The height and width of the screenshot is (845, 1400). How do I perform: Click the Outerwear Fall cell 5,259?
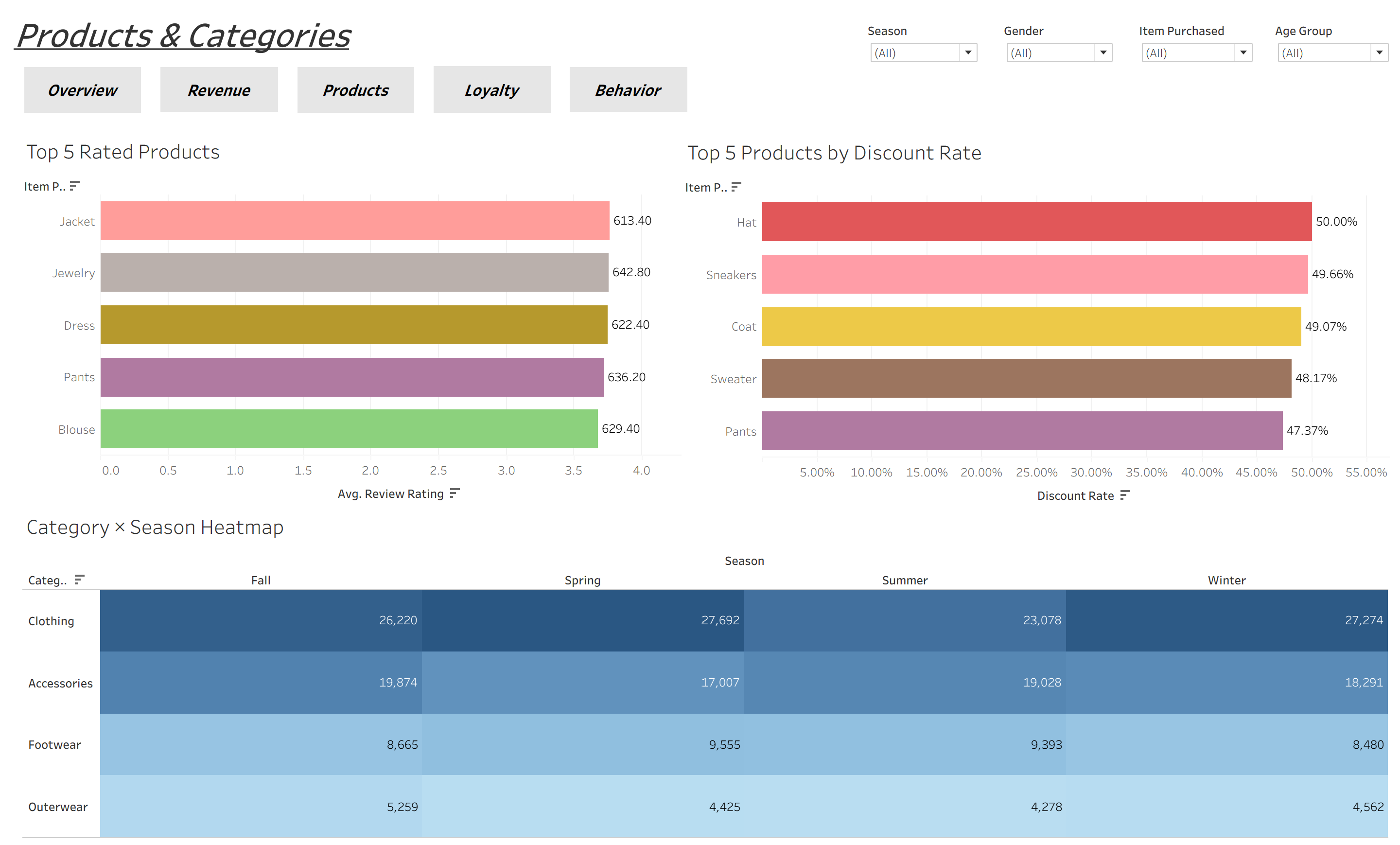pos(261,806)
